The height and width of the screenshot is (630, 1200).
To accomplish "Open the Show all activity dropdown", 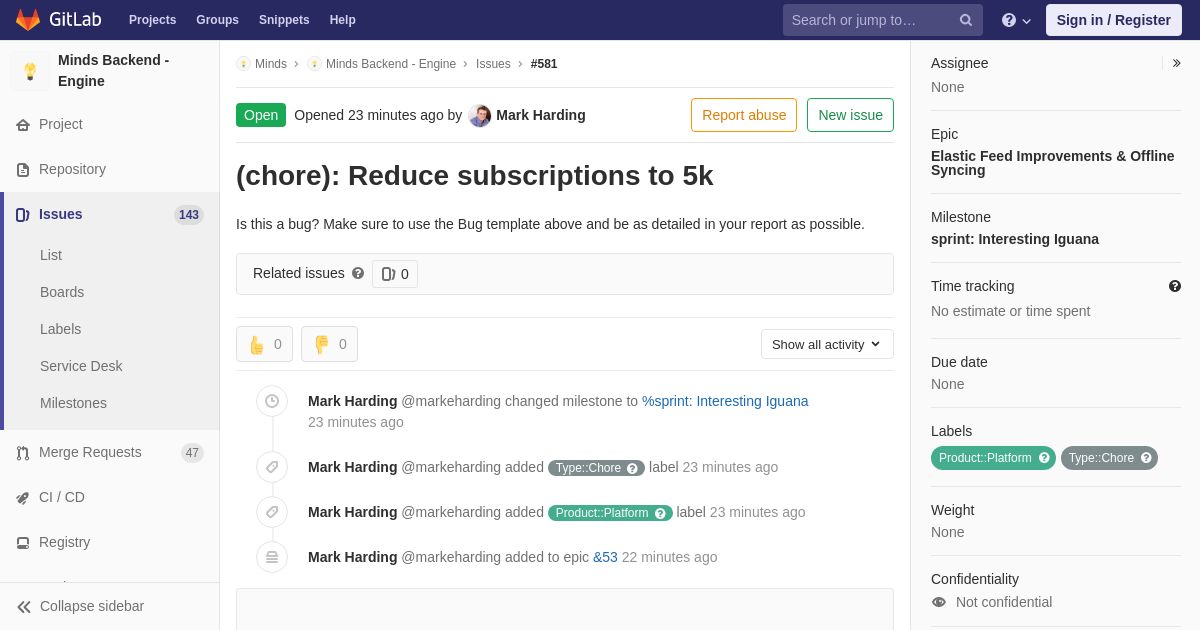I will (x=827, y=344).
